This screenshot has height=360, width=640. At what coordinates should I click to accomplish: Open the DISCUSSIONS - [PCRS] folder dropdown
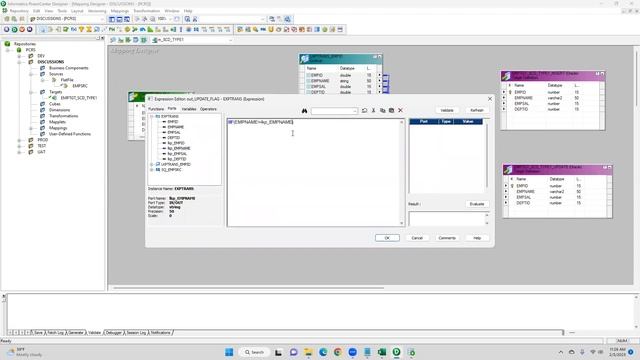pos(102,19)
